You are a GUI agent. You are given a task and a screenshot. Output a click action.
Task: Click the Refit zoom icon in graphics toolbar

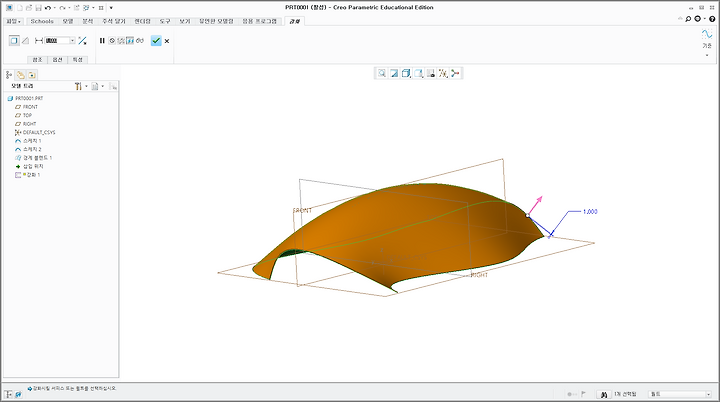(382, 73)
